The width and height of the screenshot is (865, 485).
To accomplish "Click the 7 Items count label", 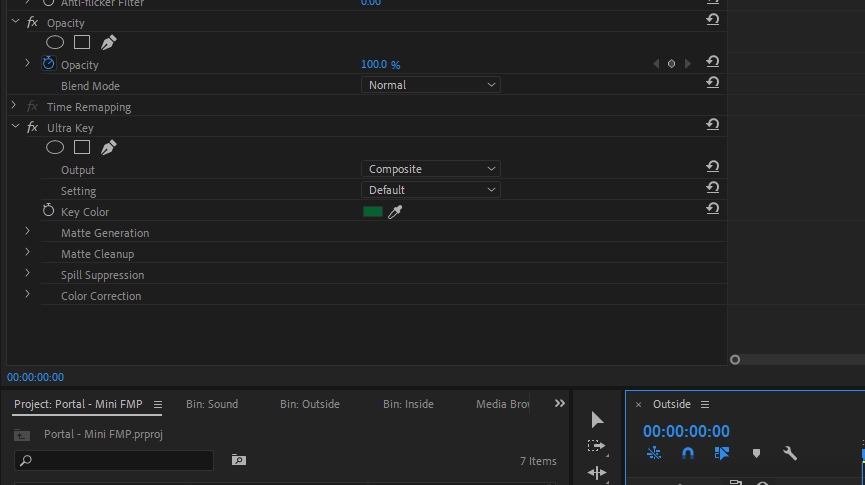I will 538,461.
